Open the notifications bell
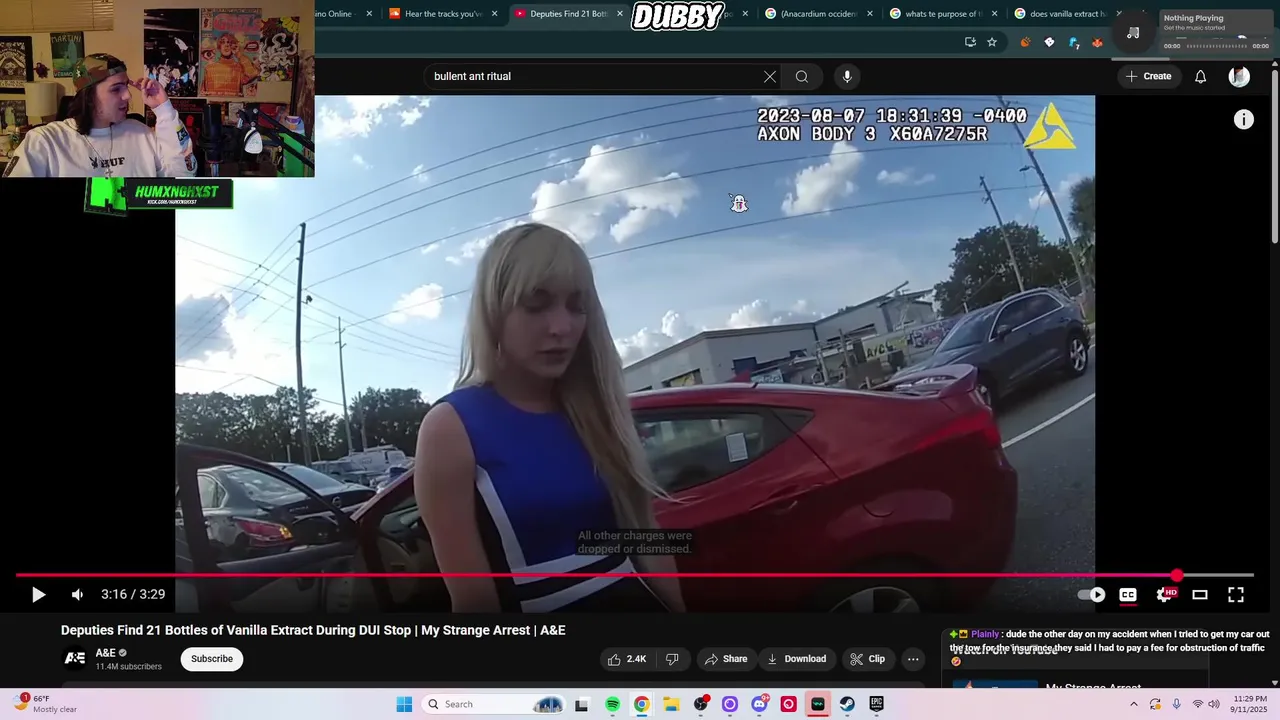The image size is (1280, 720). click(x=1201, y=76)
